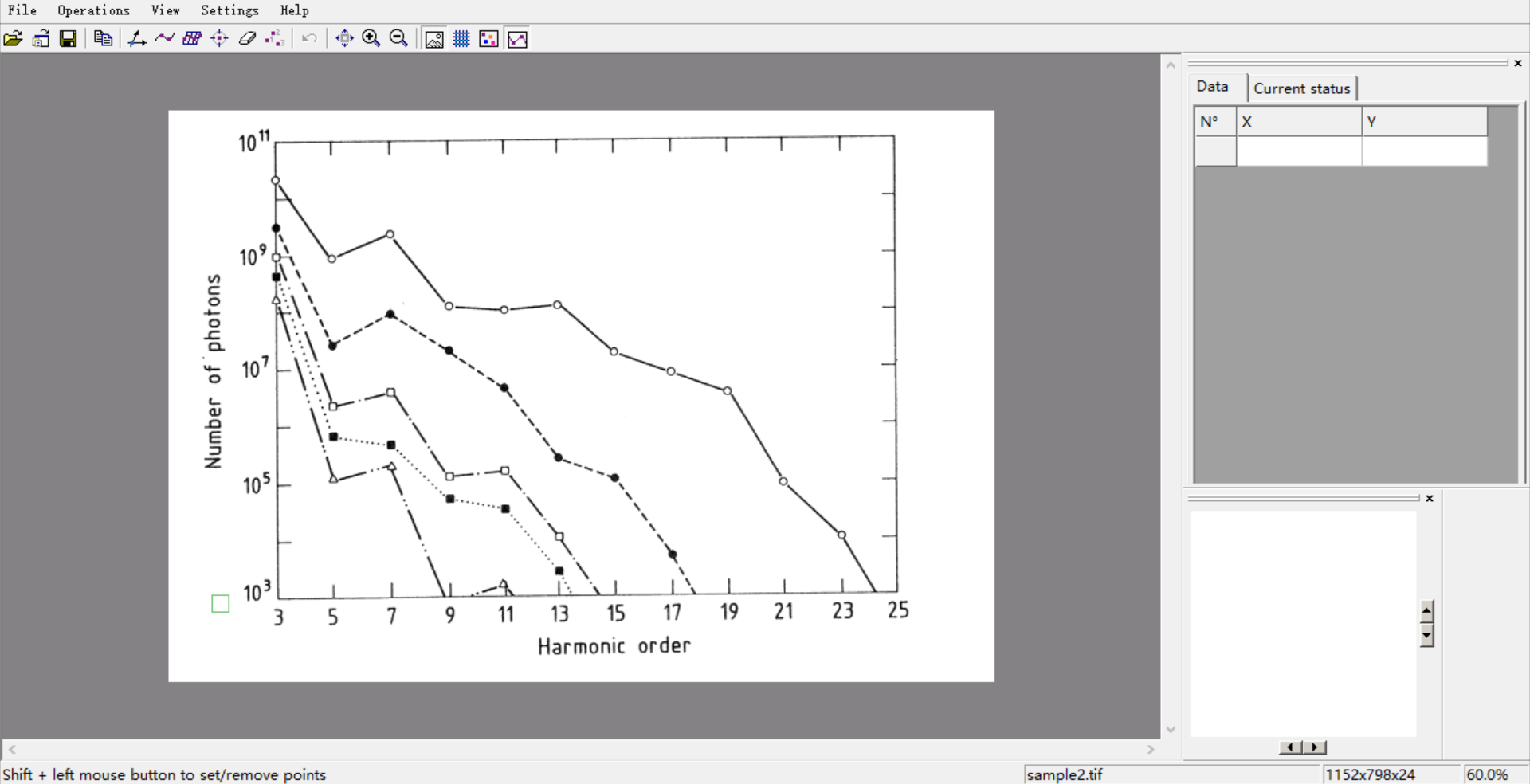Switch to the Data tab
This screenshot has width=1530, height=784.
click(x=1212, y=87)
